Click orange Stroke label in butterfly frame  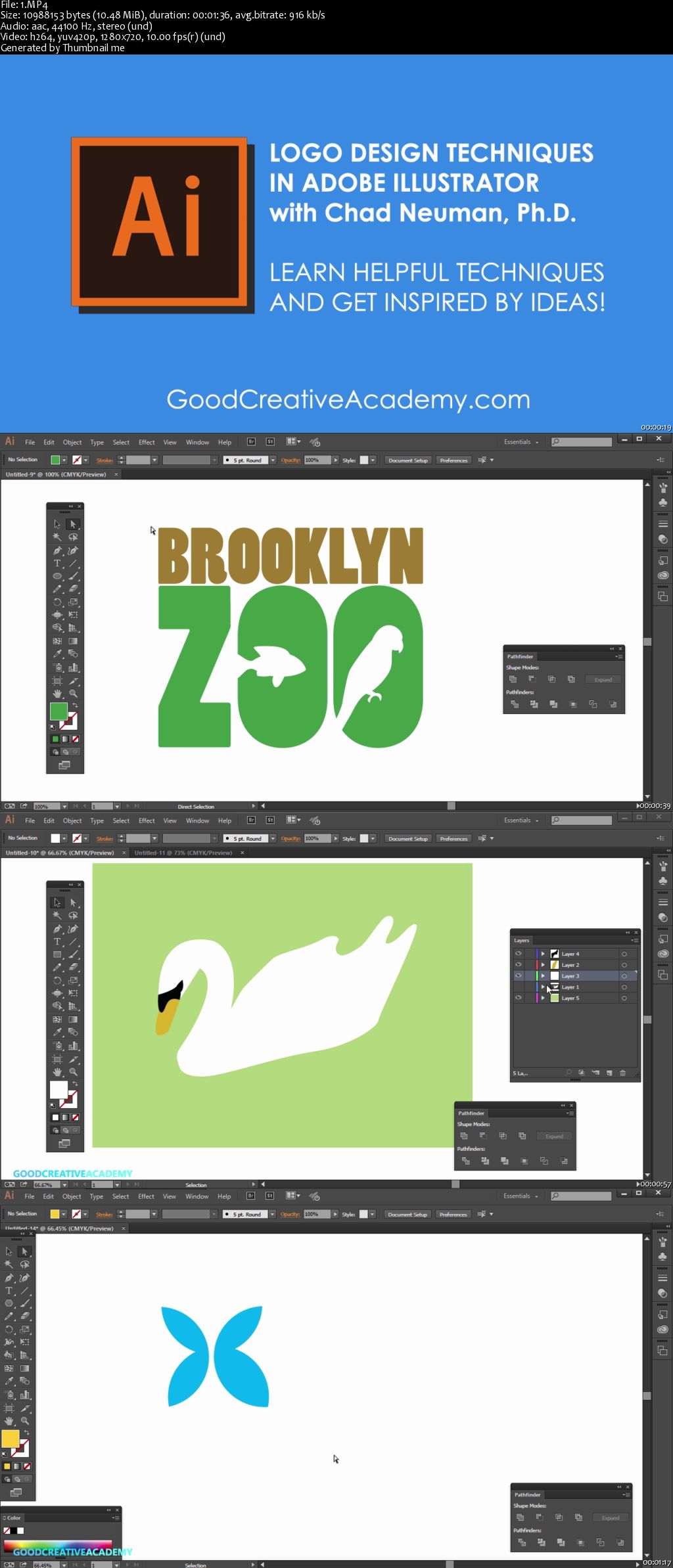pyautogui.click(x=104, y=1215)
